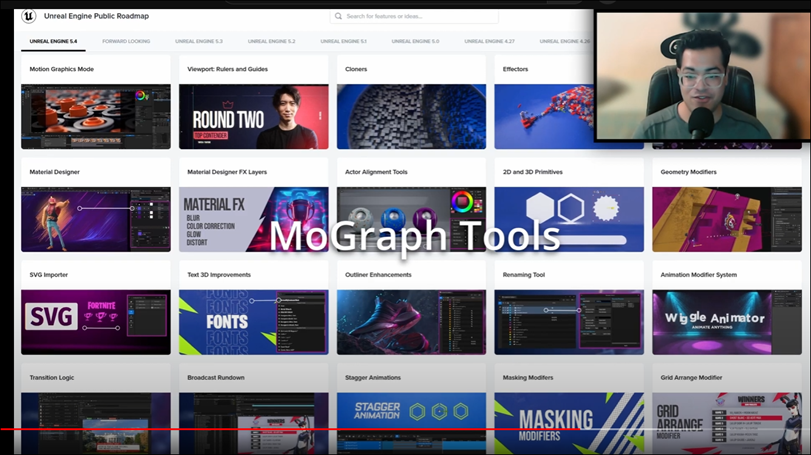Click the Transition Logic title
This screenshot has width=811, height=455.
click(x=52, y=377)
